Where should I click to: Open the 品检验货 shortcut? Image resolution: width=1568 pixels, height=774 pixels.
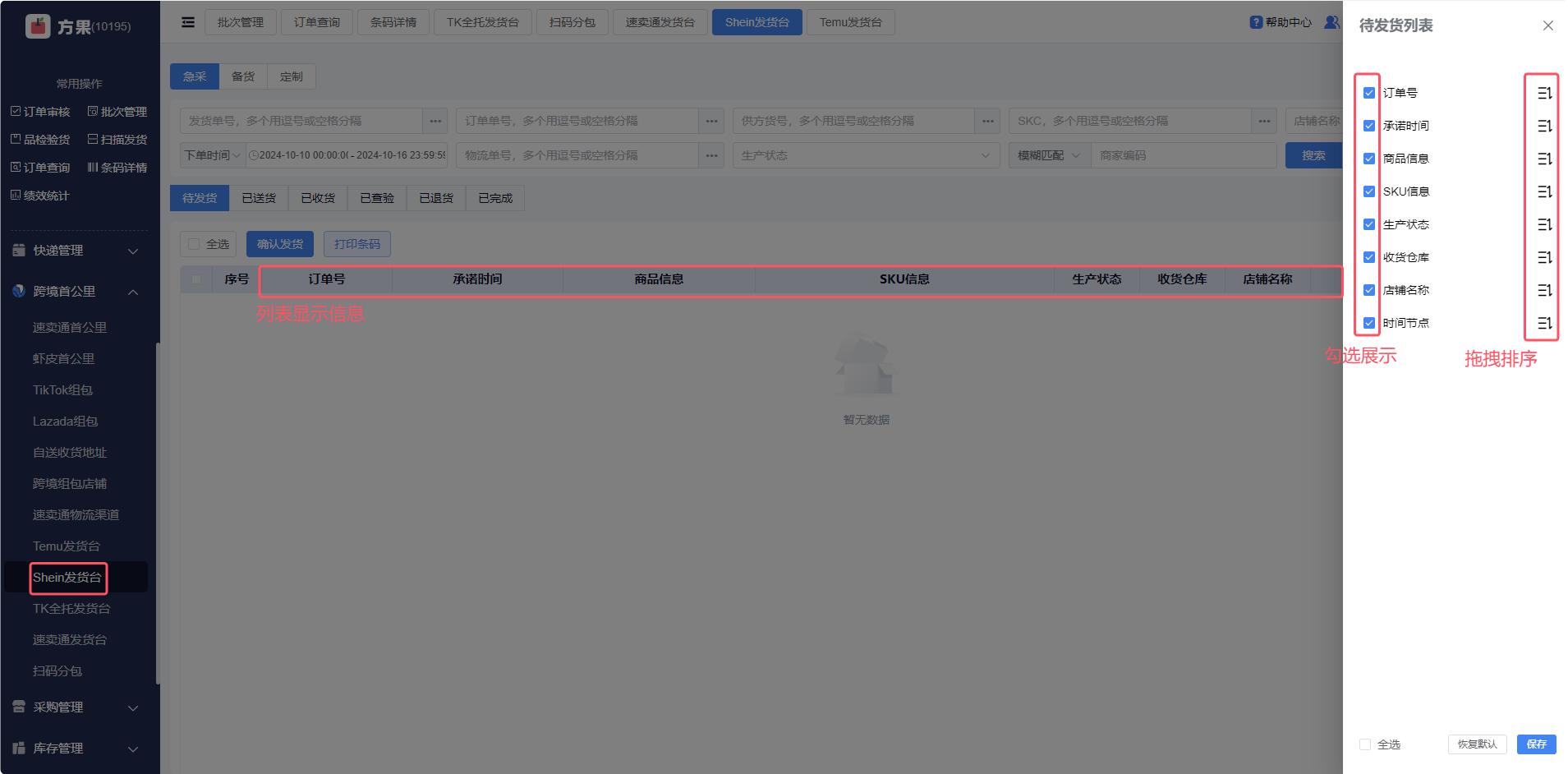point(40,140)
